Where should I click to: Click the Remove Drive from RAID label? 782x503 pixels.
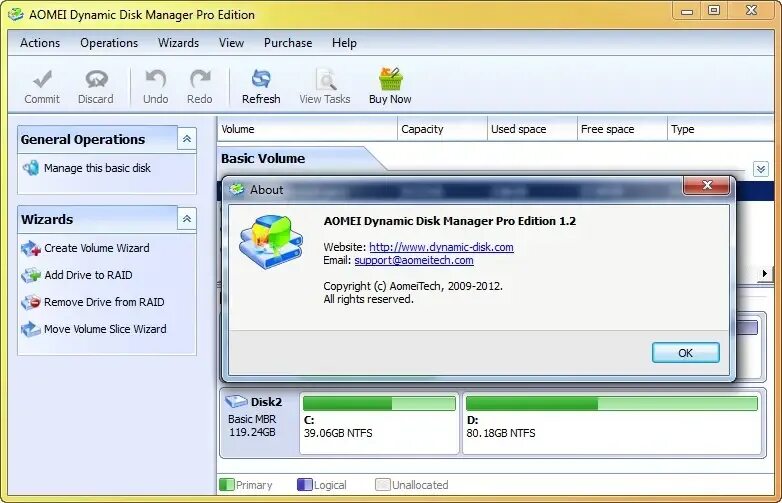104,302
